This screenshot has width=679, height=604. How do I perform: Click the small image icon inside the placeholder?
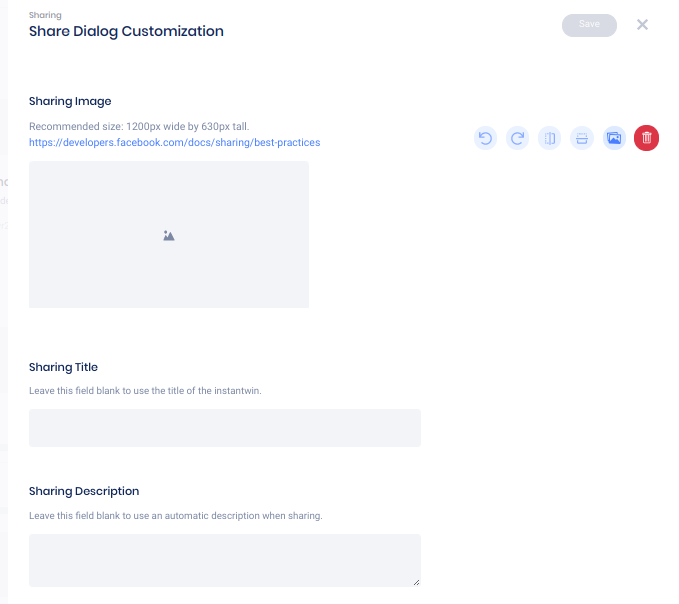coord(169,235)
